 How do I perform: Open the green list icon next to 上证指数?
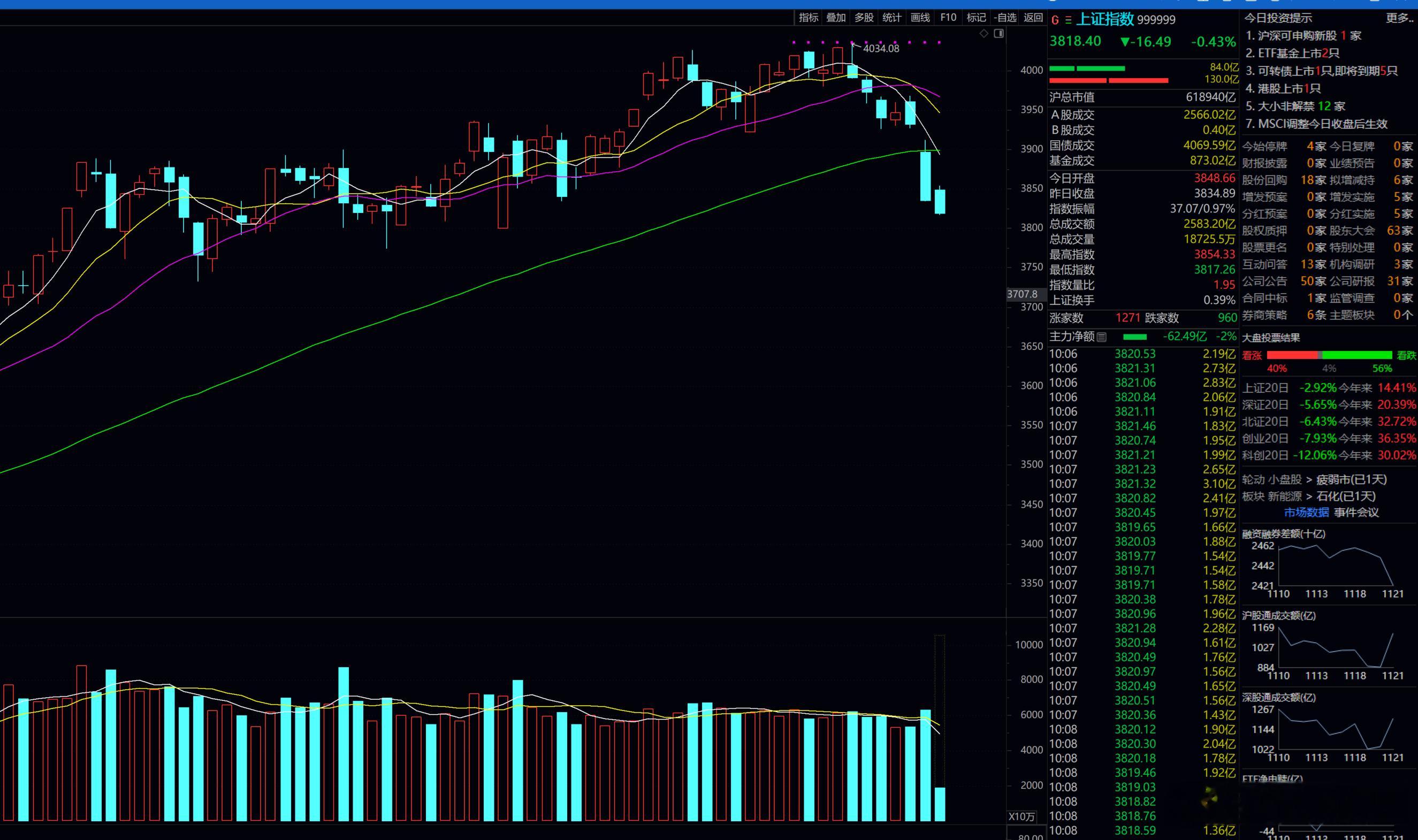[1068, 20]
